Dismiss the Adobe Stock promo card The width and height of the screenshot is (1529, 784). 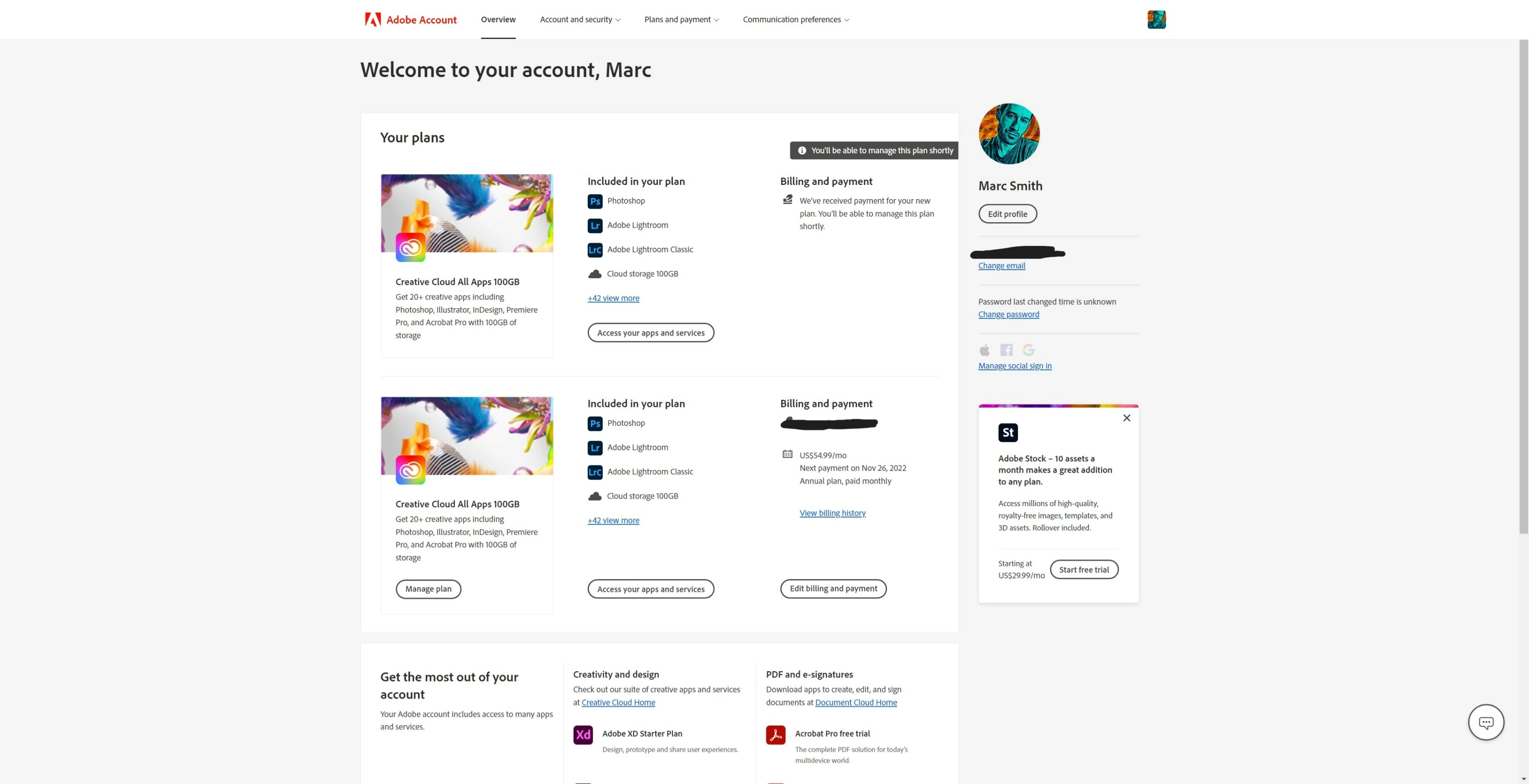point(1127,419)
